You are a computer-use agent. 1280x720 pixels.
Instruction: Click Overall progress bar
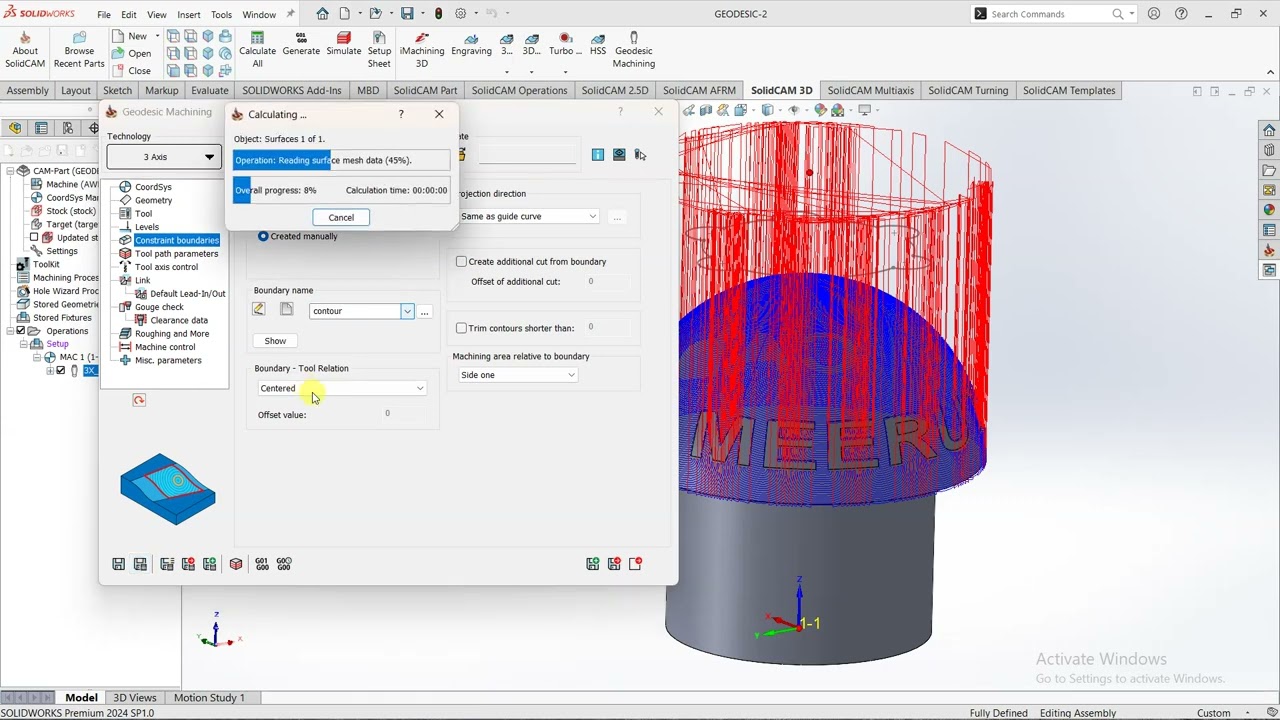tap(342, 190)
